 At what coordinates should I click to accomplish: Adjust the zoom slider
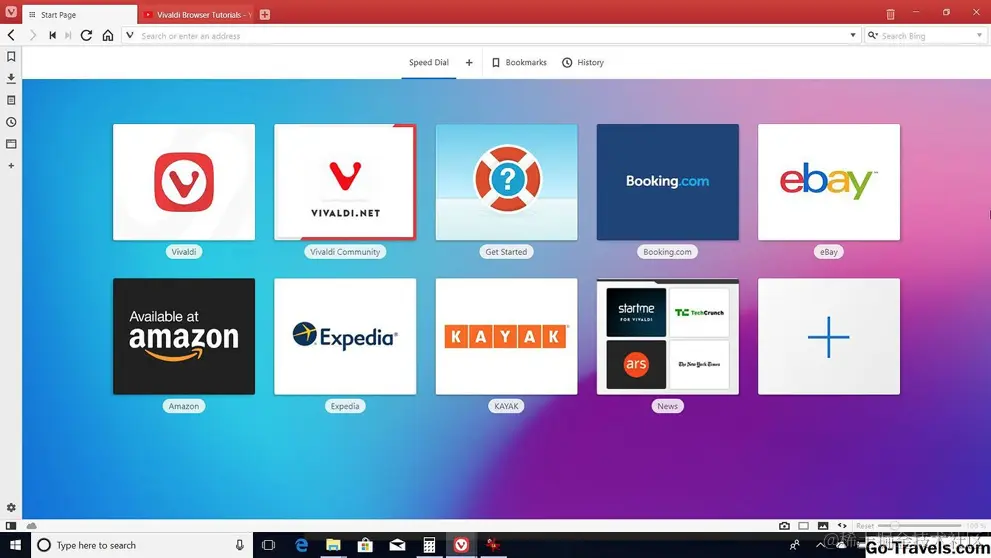coord(920,526)
